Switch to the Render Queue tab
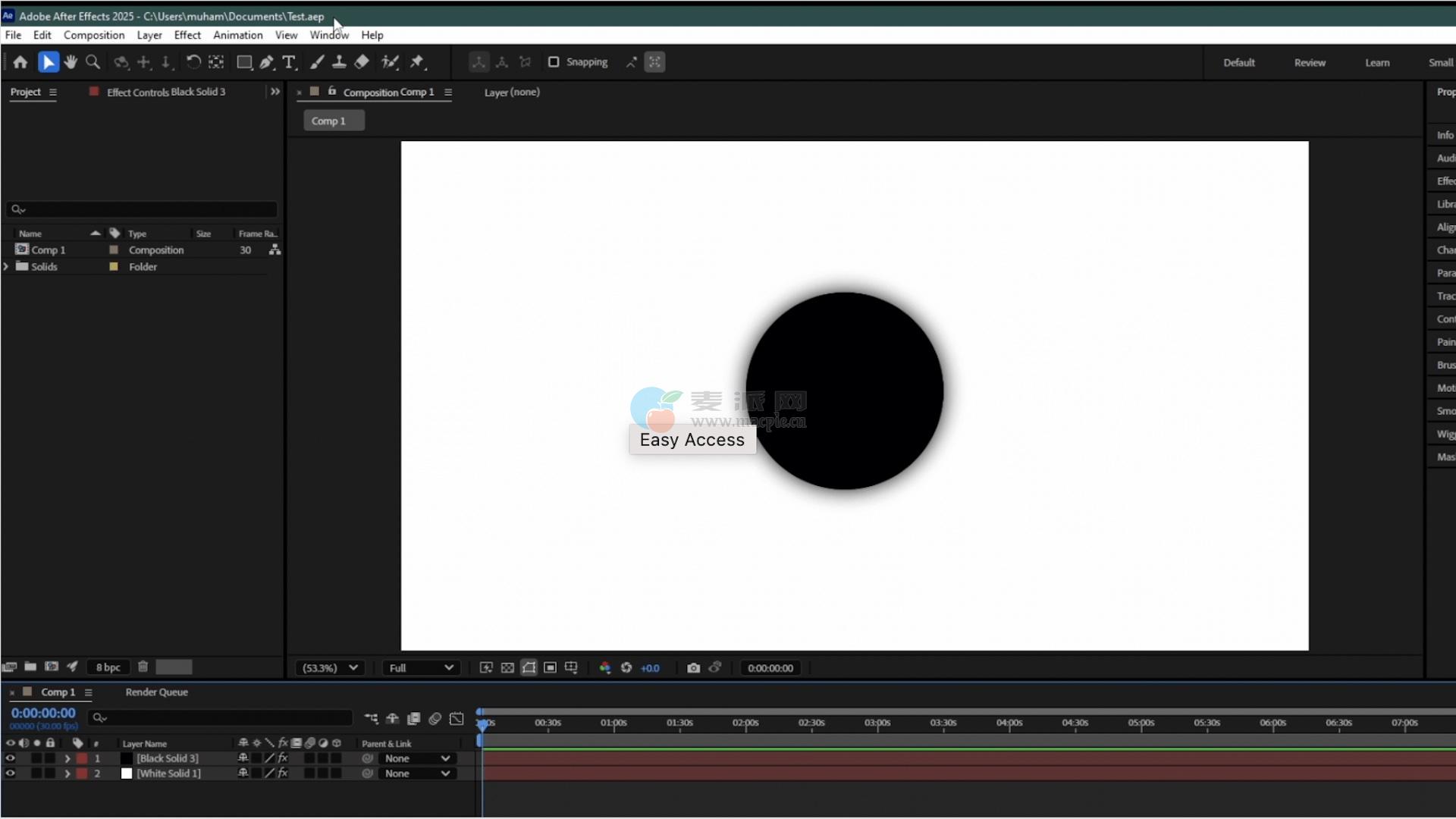The width and height of the screenshot is (1456, 819). [x=156, y=692]
